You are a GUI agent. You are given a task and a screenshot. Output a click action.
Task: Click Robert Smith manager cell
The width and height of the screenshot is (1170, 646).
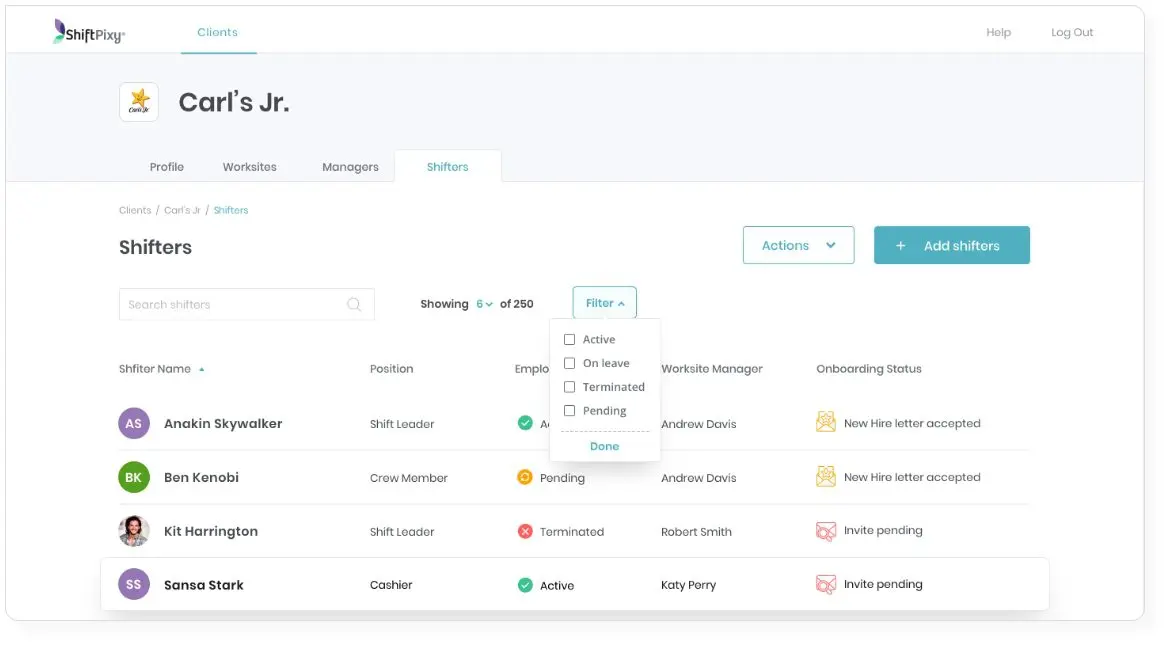pos(696,532)
